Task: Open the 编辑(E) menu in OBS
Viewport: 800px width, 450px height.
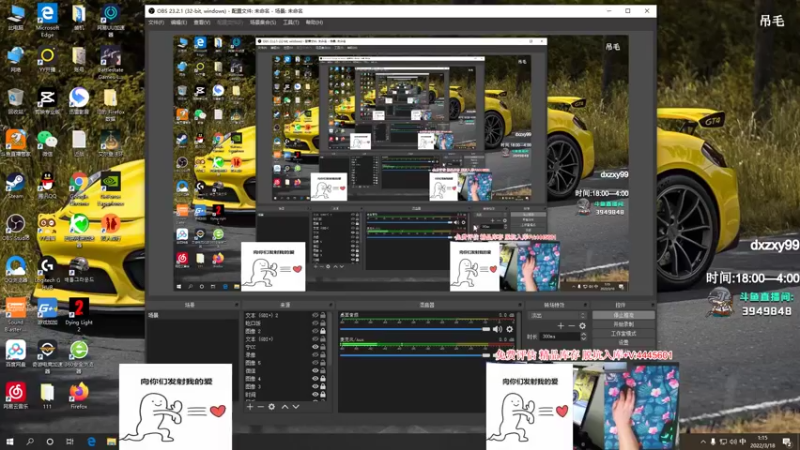Action: [x=179, y=22]
